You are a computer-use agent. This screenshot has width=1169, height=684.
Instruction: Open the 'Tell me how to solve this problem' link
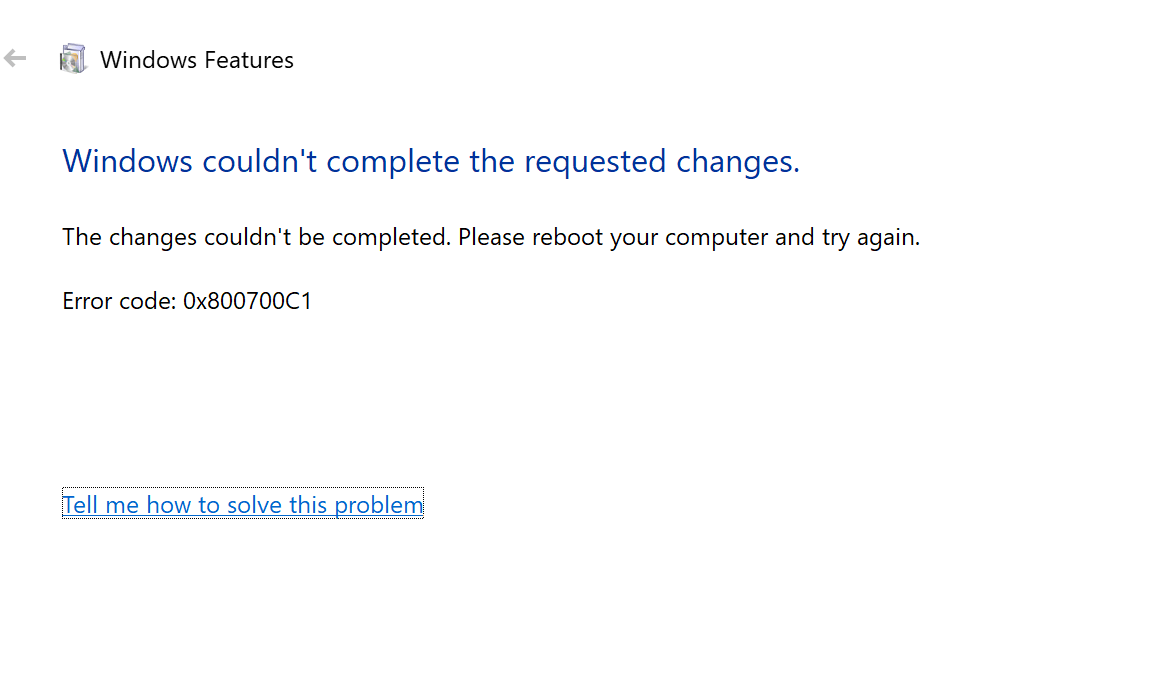coord(242,505)
